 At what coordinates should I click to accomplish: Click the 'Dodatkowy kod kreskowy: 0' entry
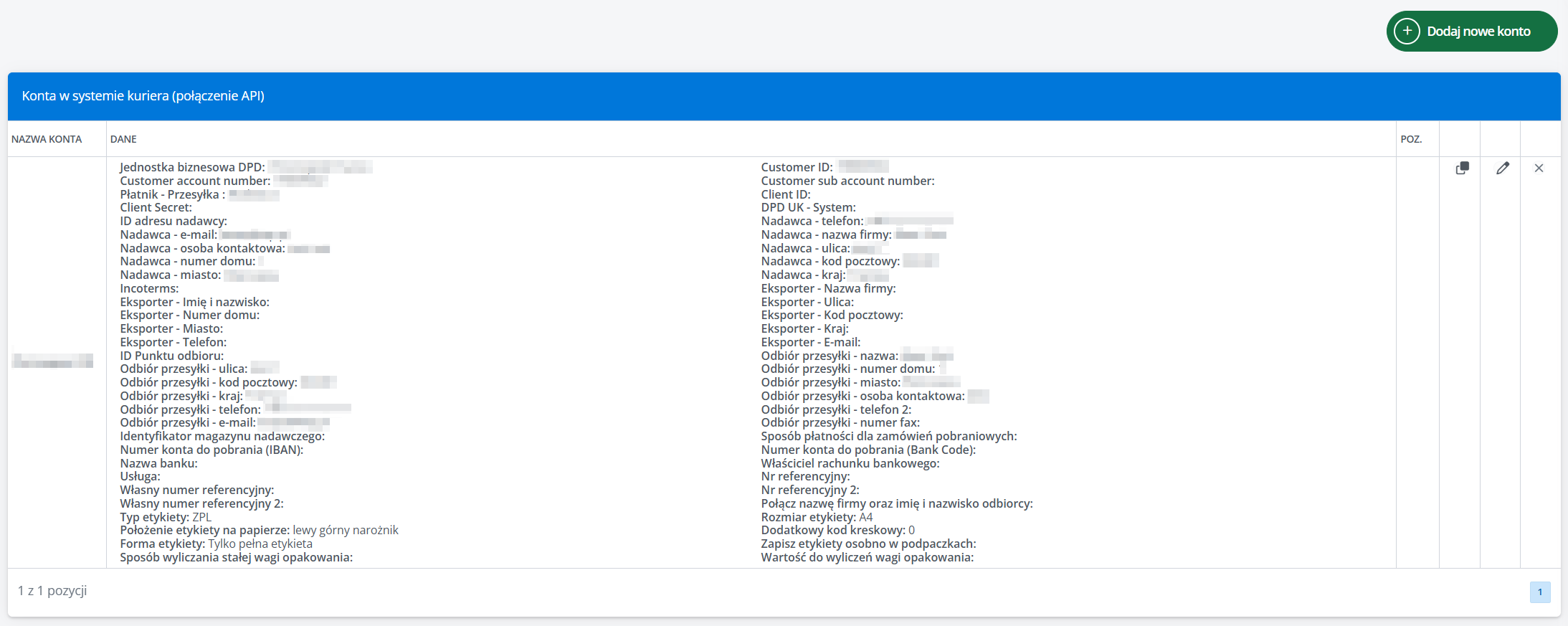pyautogui.click(x=837, y=530)
